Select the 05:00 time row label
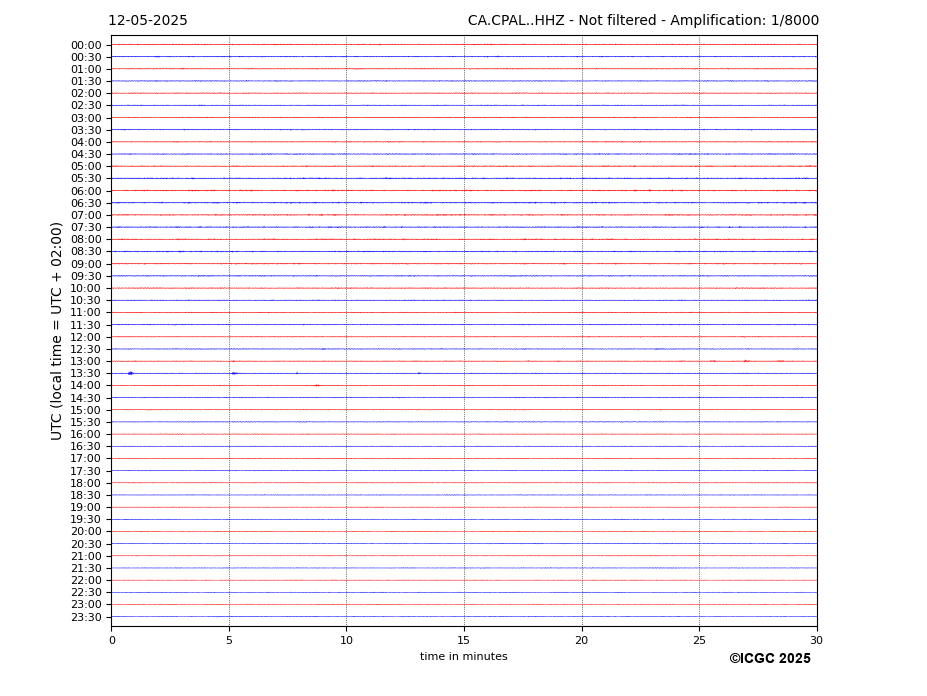927x696 pixels. click(86, 167)
